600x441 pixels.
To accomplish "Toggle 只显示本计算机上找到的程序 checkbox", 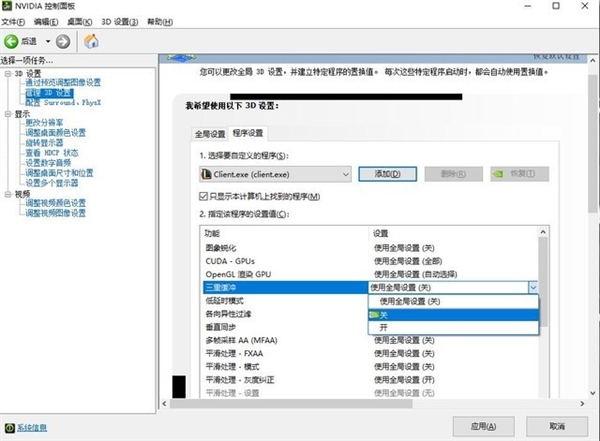I will 203,196.
